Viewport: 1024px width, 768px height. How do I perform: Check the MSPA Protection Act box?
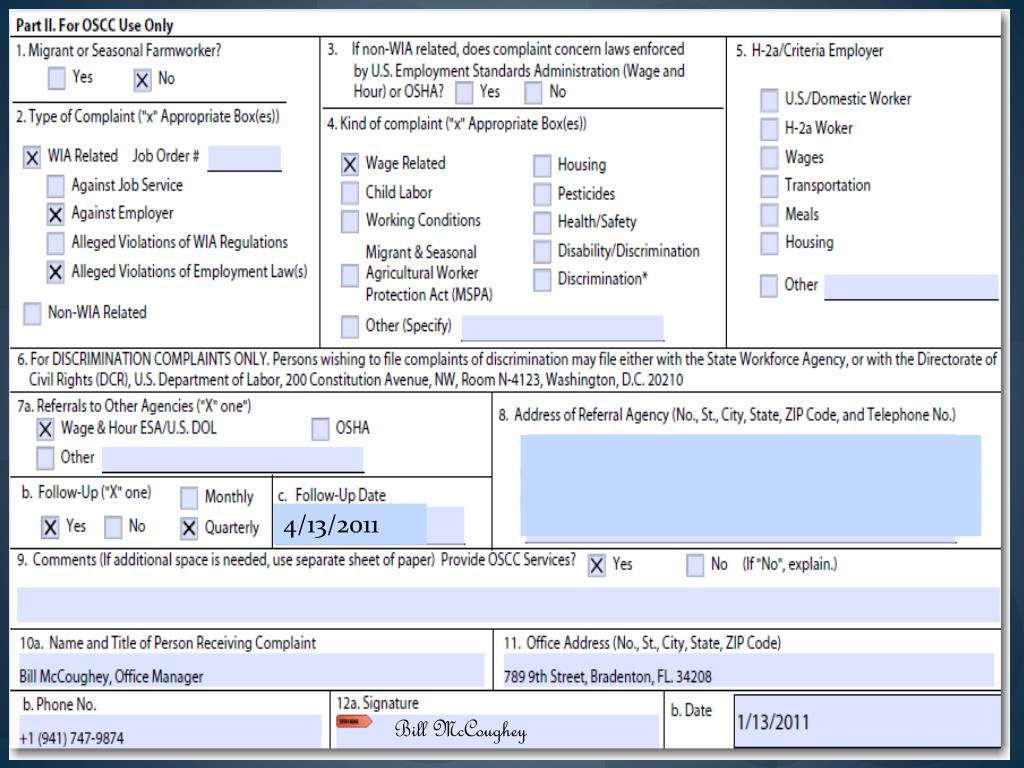tap(350, 276)
